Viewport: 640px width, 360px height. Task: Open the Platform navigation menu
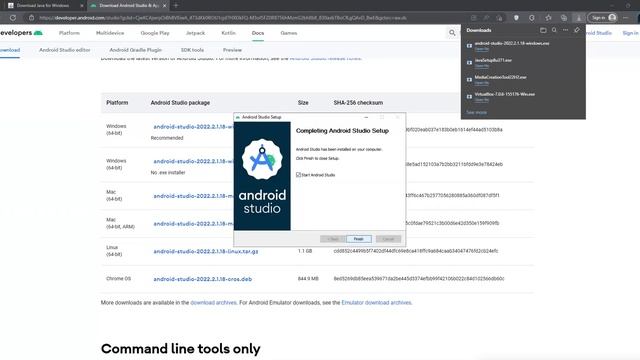[x=69, y=33]
